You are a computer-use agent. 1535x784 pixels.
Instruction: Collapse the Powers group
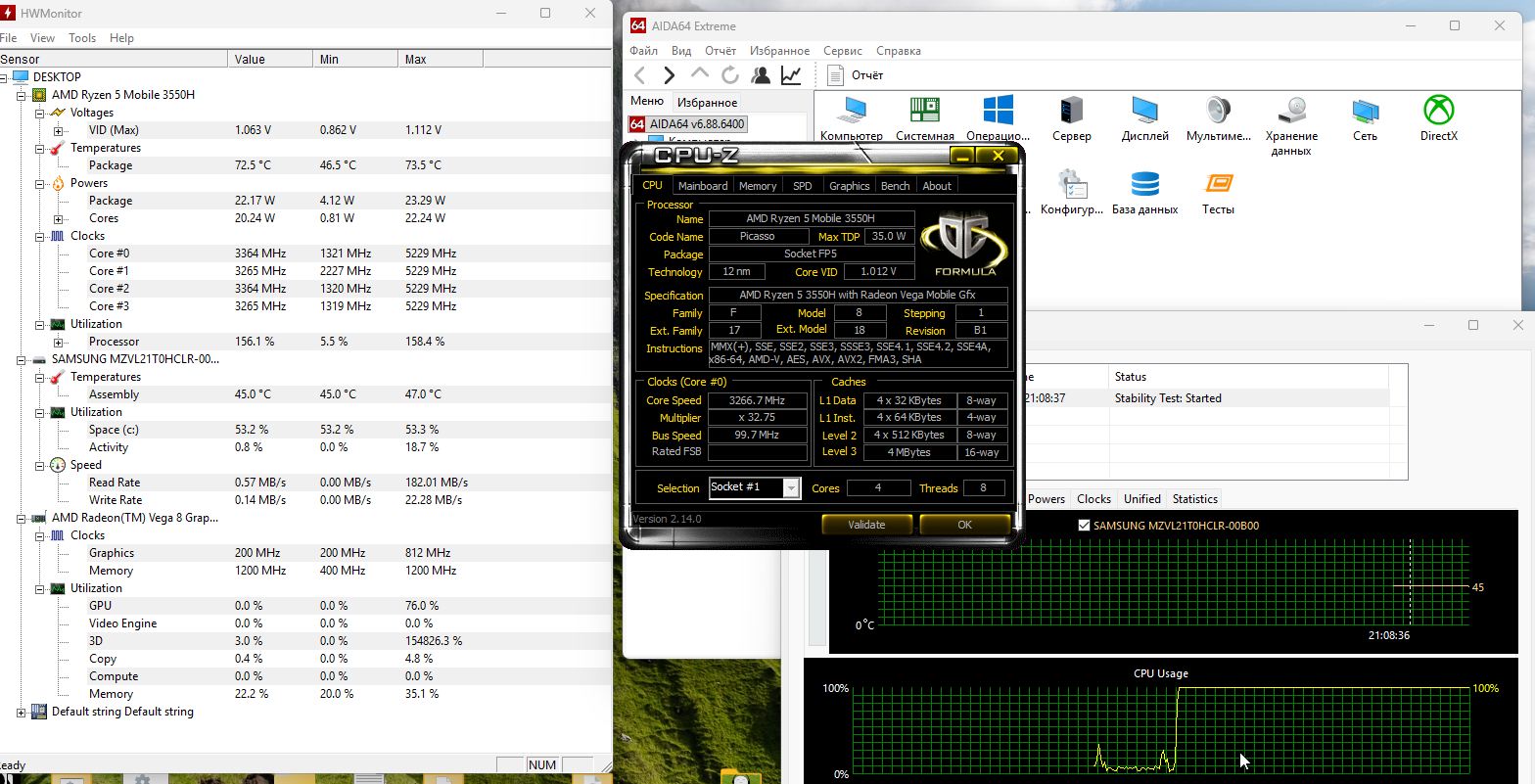click(40, 183)
